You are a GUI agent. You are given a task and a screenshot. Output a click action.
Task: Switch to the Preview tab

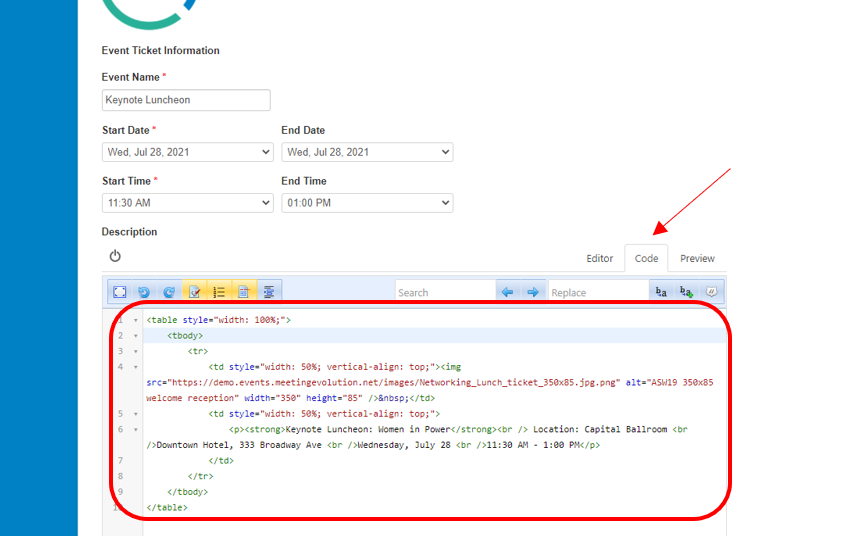point(697,258)
